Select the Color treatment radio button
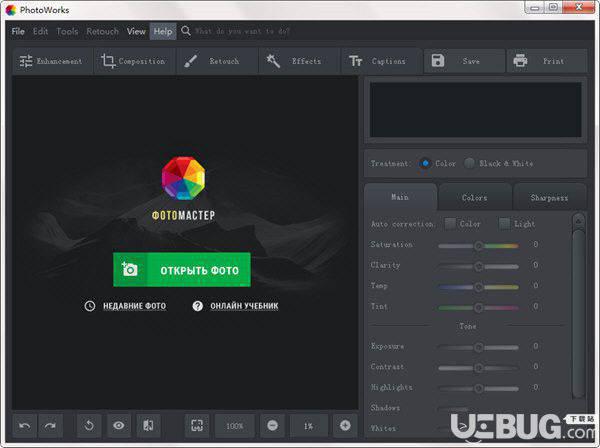Viewport: 600px width, 448px height. 425,163
